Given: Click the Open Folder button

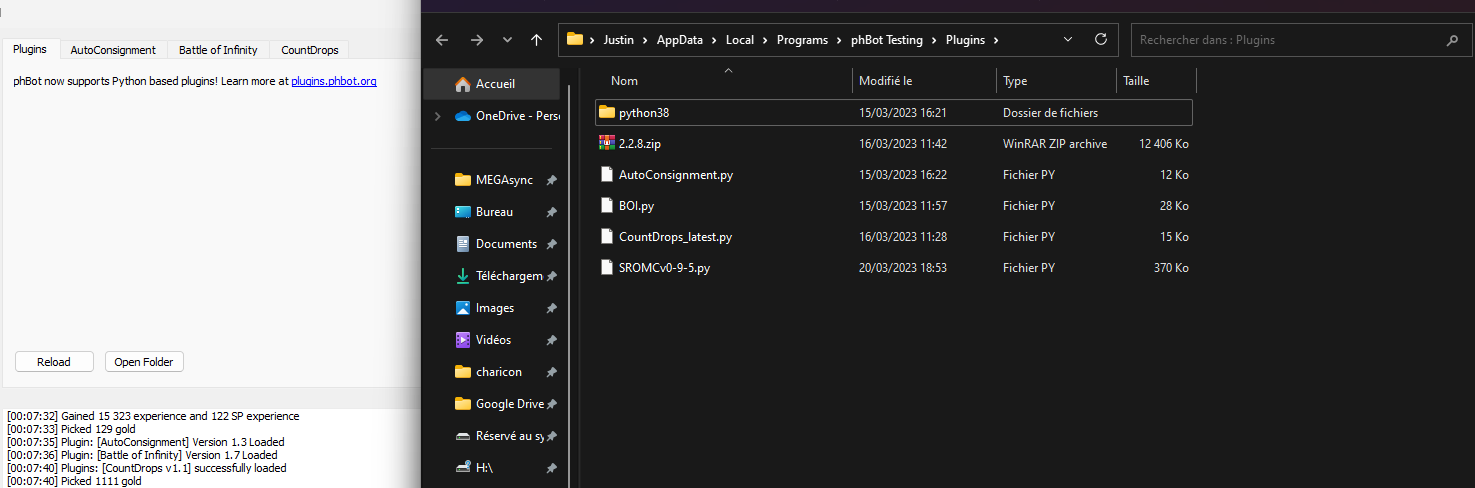Looking at the screenshot, I should [144, 362].
